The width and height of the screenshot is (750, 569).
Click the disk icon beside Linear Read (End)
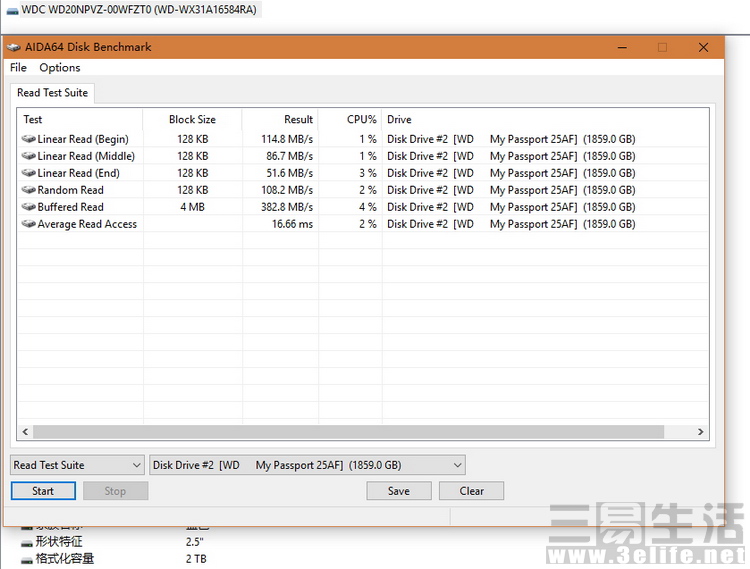tap(28, 173)
